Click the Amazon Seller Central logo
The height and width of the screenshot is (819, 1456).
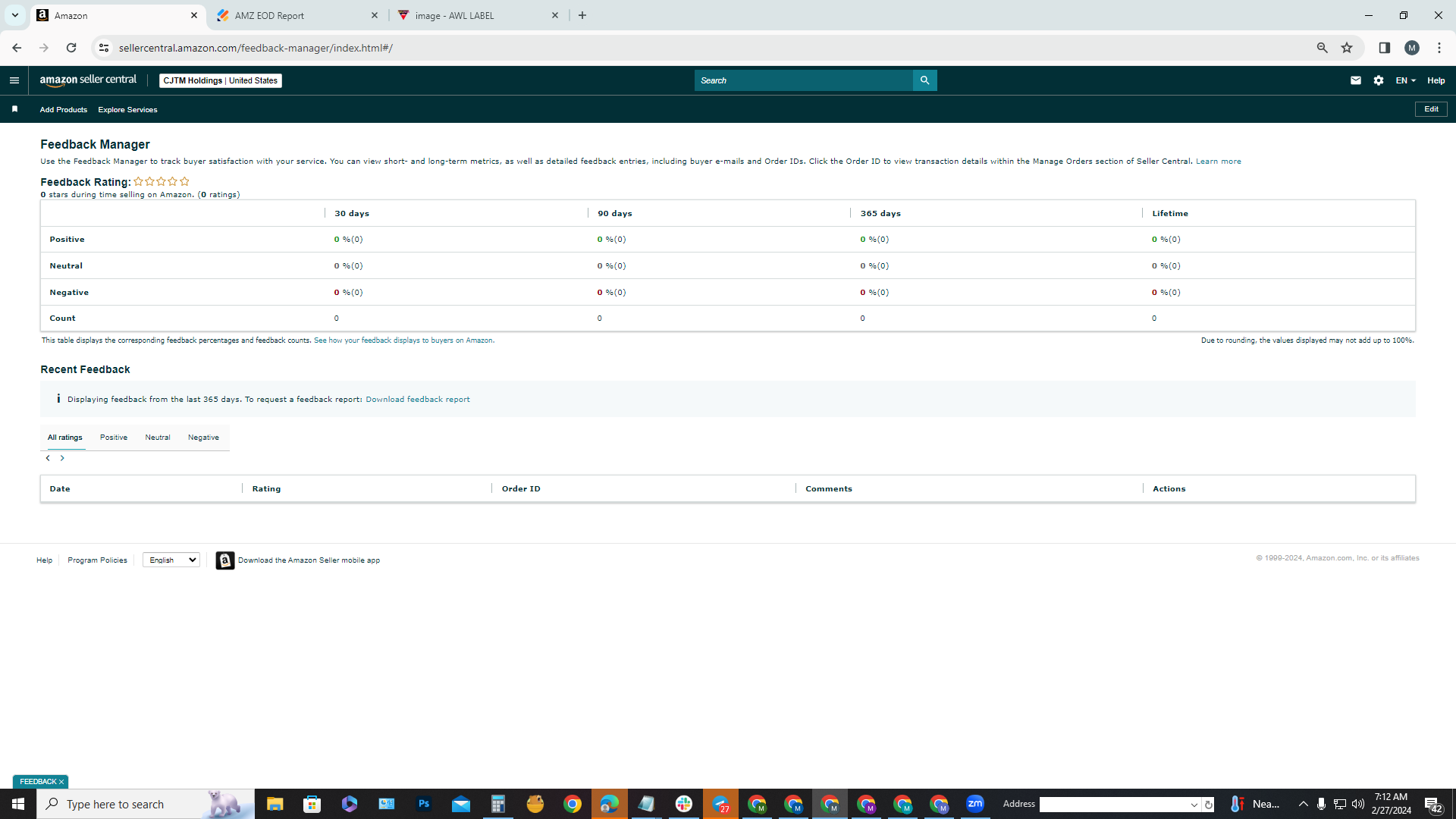click(x=88, y=80)
